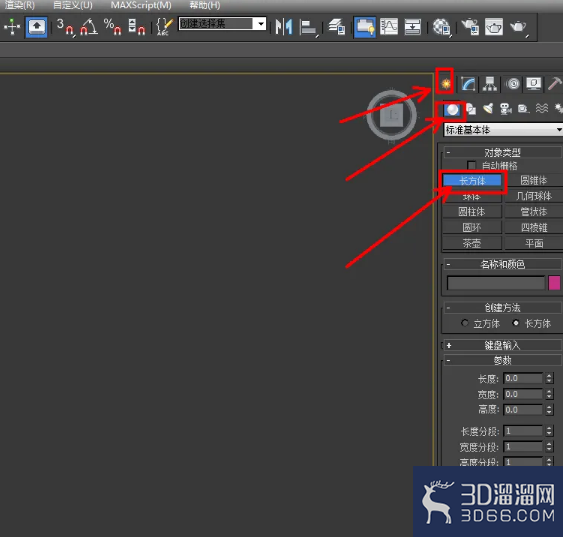Select the Shapes category icon
The image size is (563, 537).
click(x=471, y=109)
